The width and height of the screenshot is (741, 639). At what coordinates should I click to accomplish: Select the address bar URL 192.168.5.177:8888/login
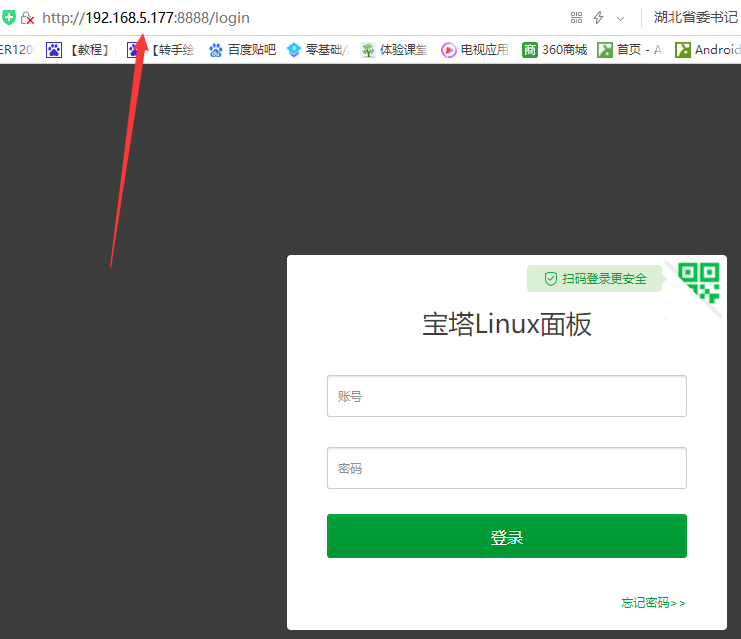[x=146, y=18]
